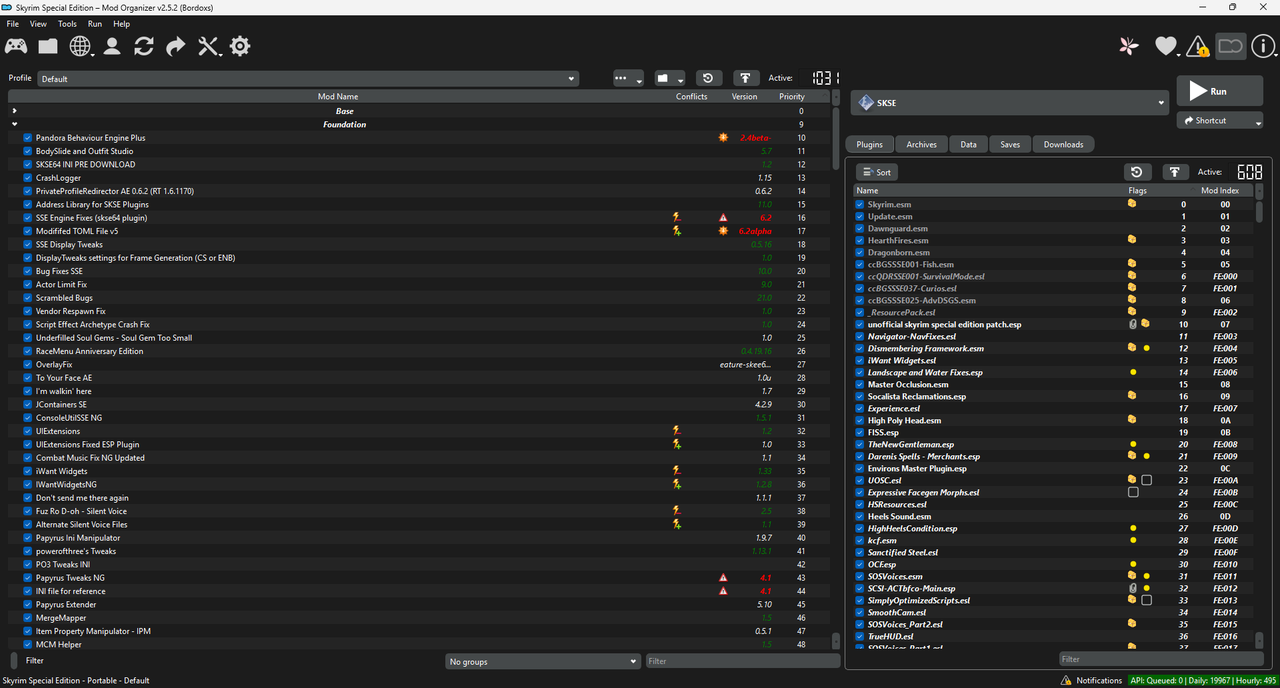Image resolution: width=1280 pixels, height=688 pixels.
Task: Open the three-dots mod list options dropdown
Action: click(628, 78)
